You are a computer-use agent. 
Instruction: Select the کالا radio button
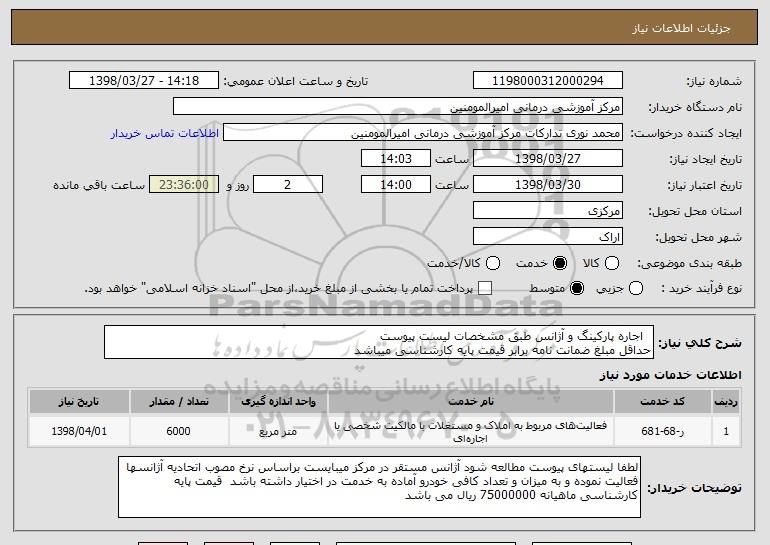[612, 263]
